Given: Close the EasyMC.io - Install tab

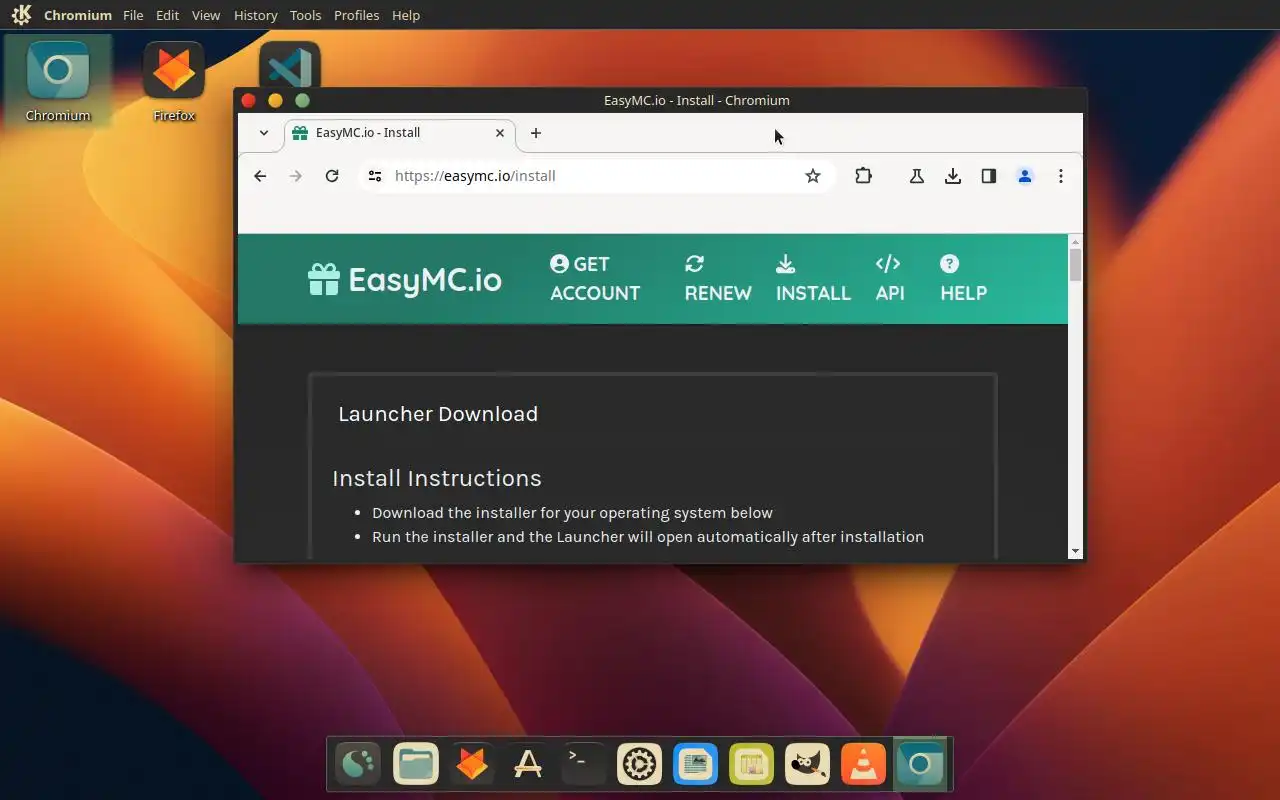Looking at the screenshot, I should 500,133.
